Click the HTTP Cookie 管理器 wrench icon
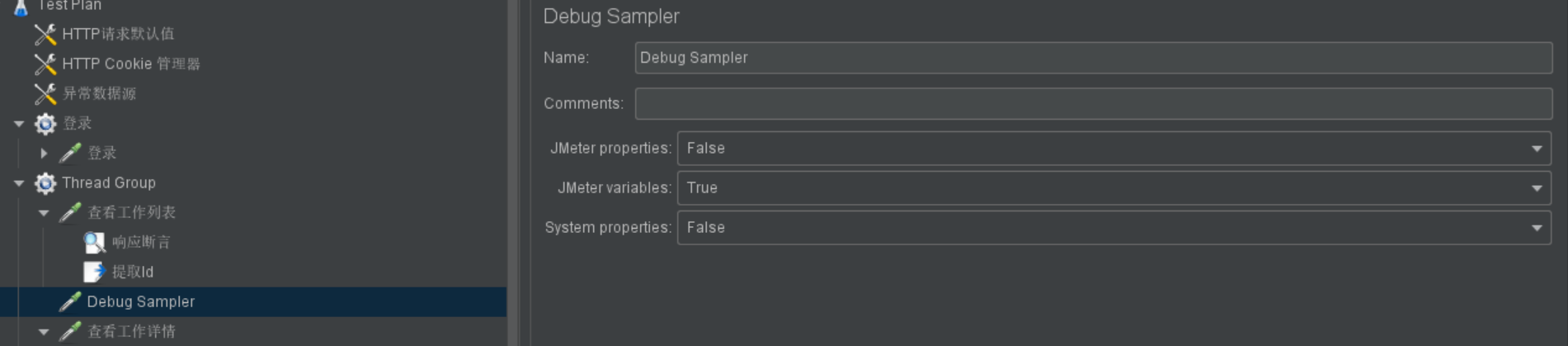 tap(45, 64)
